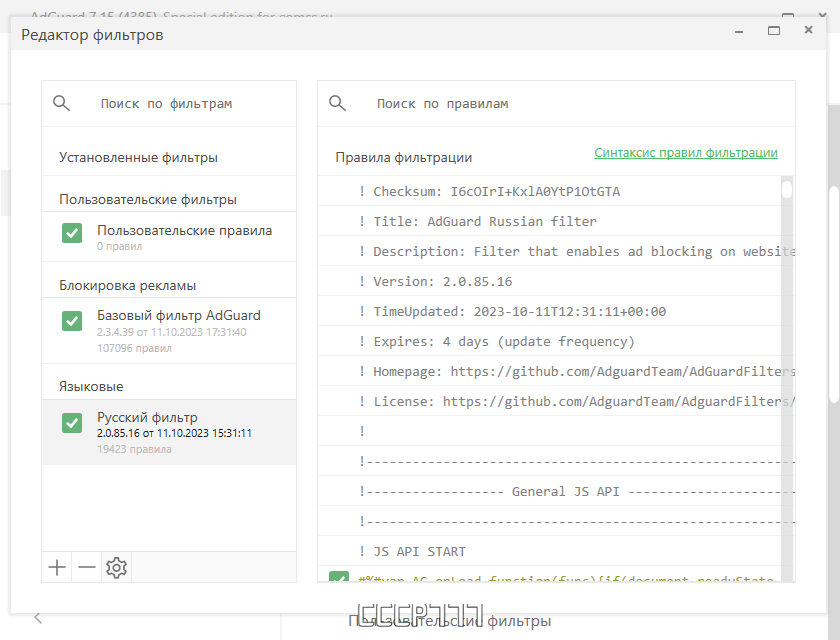This screenshot has height=640, width=840.
Task: Select Пользовательские правила entry
Action: [x=169, y=237]
